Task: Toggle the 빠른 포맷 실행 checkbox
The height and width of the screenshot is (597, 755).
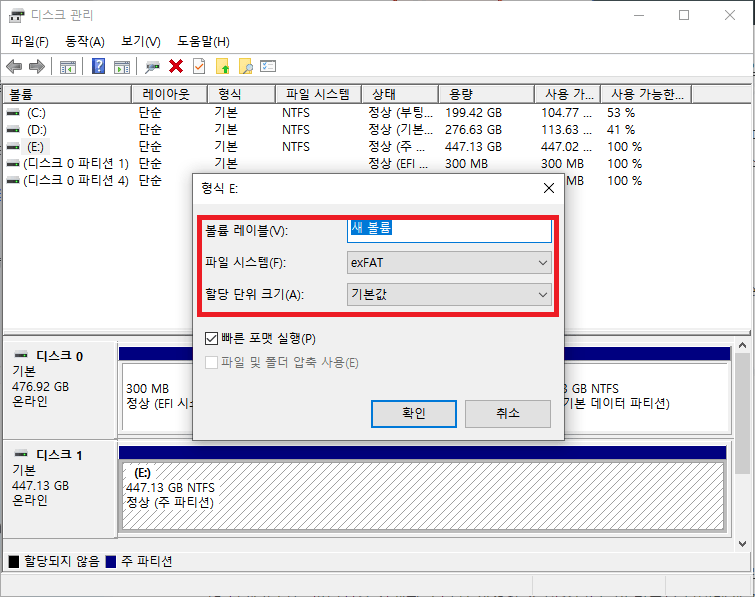Action: click(211, 338)
